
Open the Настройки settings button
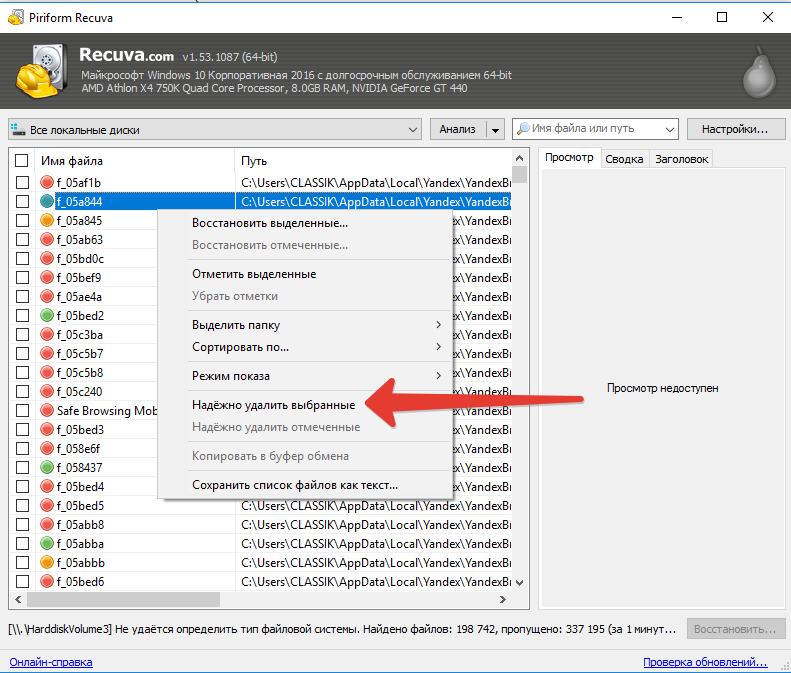tap(735, 129)
